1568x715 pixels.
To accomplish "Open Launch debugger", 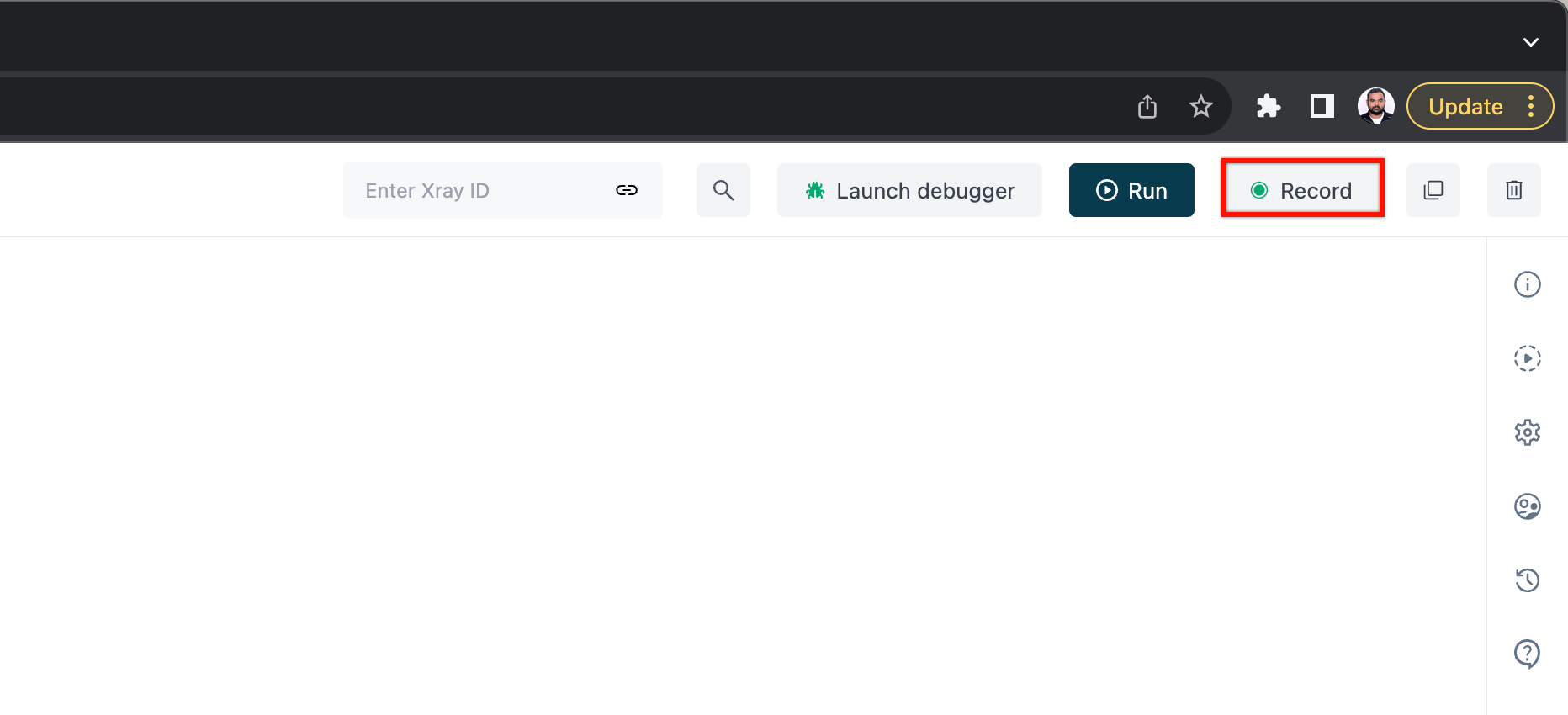I will coord(909,190).
